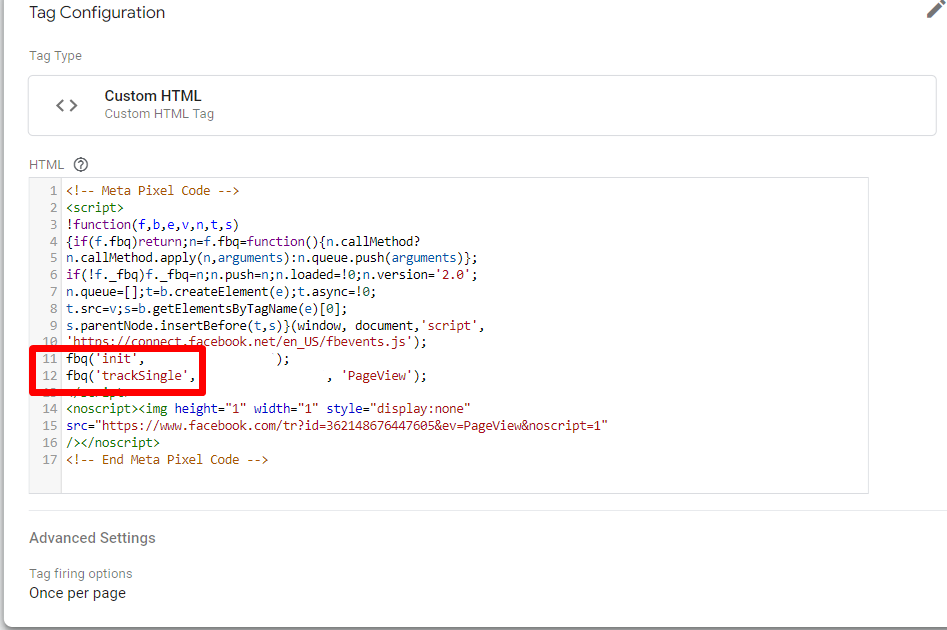Click line number 17 in the gutter
The height and width of the screenshot is (630, 947).
[x=50, y=460]
